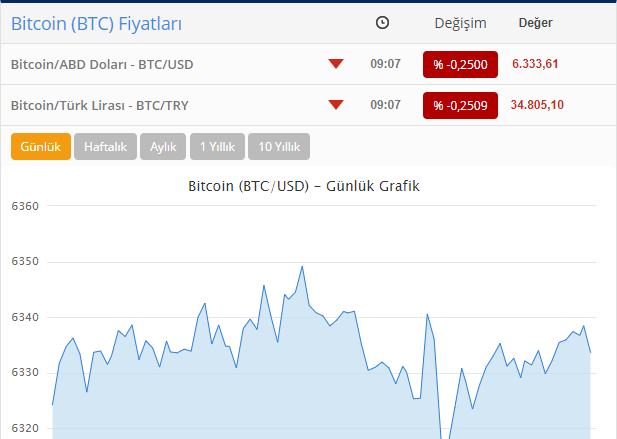Click the Değişim column header
Screen dimensions: 617x439
(460, 23)
